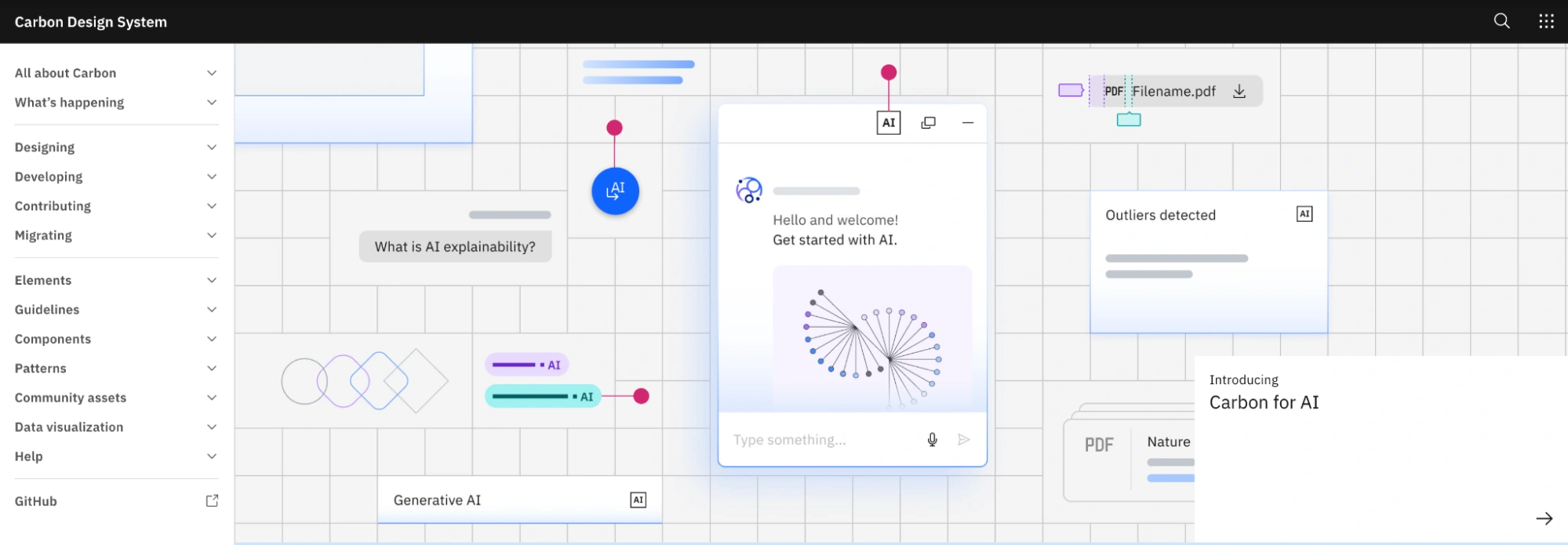This screenshot has height=545, width=1568.
Task: Expand the Contributing chevron
Action: click(x=212, y=205)
